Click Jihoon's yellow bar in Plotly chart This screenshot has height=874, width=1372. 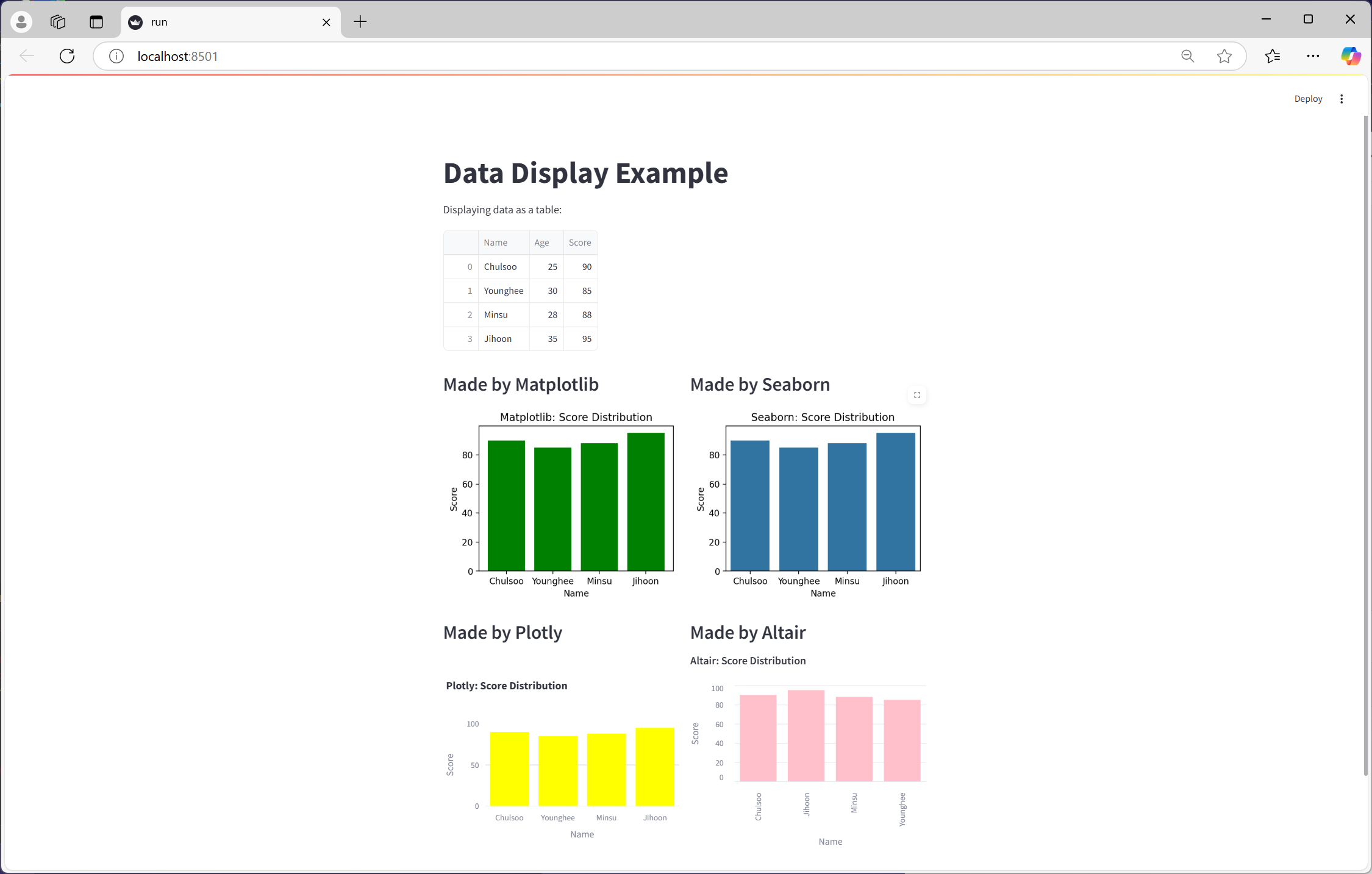(x=655, y=767)
